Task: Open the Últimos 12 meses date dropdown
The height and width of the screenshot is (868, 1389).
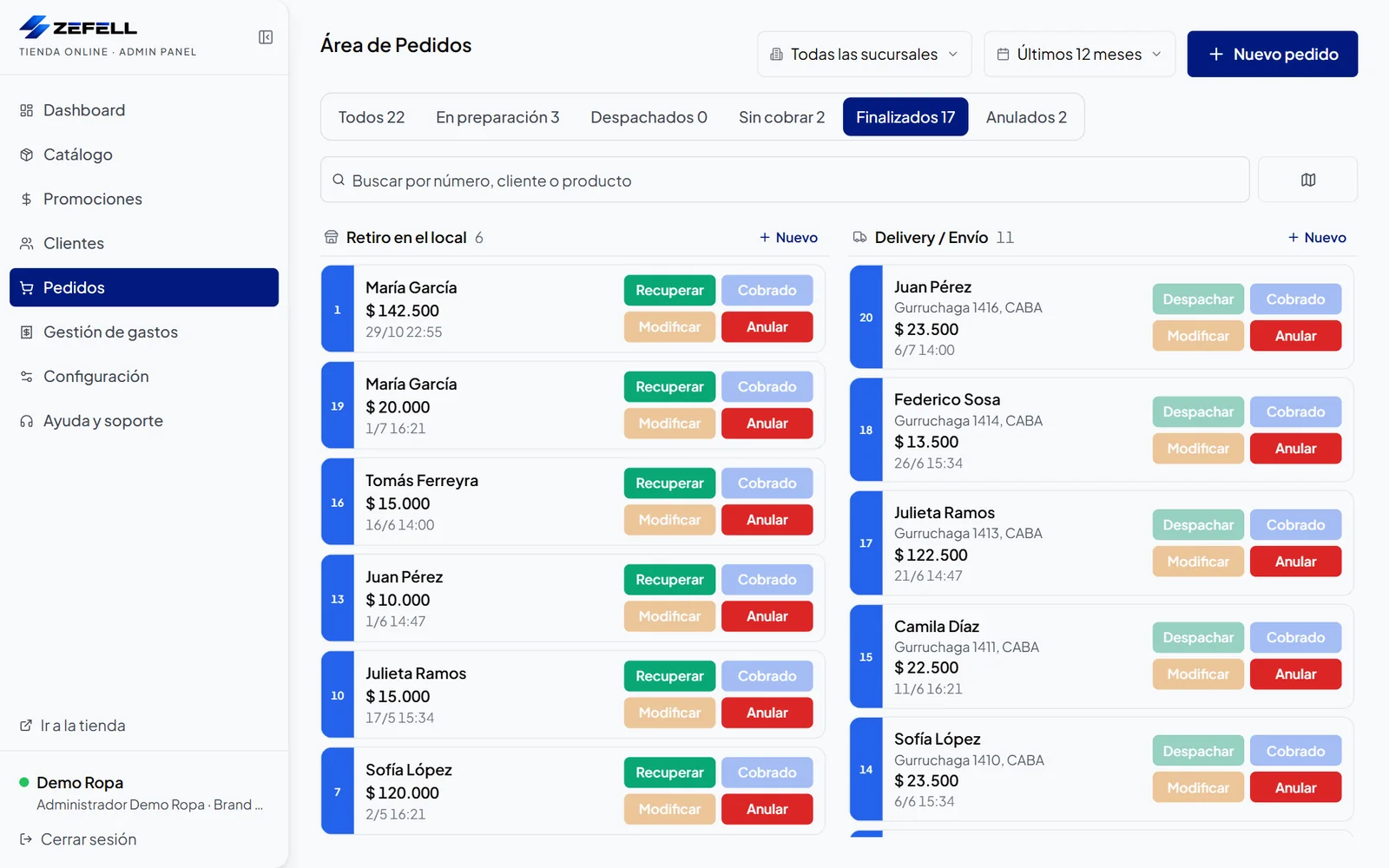Action: pos(1079,54)
